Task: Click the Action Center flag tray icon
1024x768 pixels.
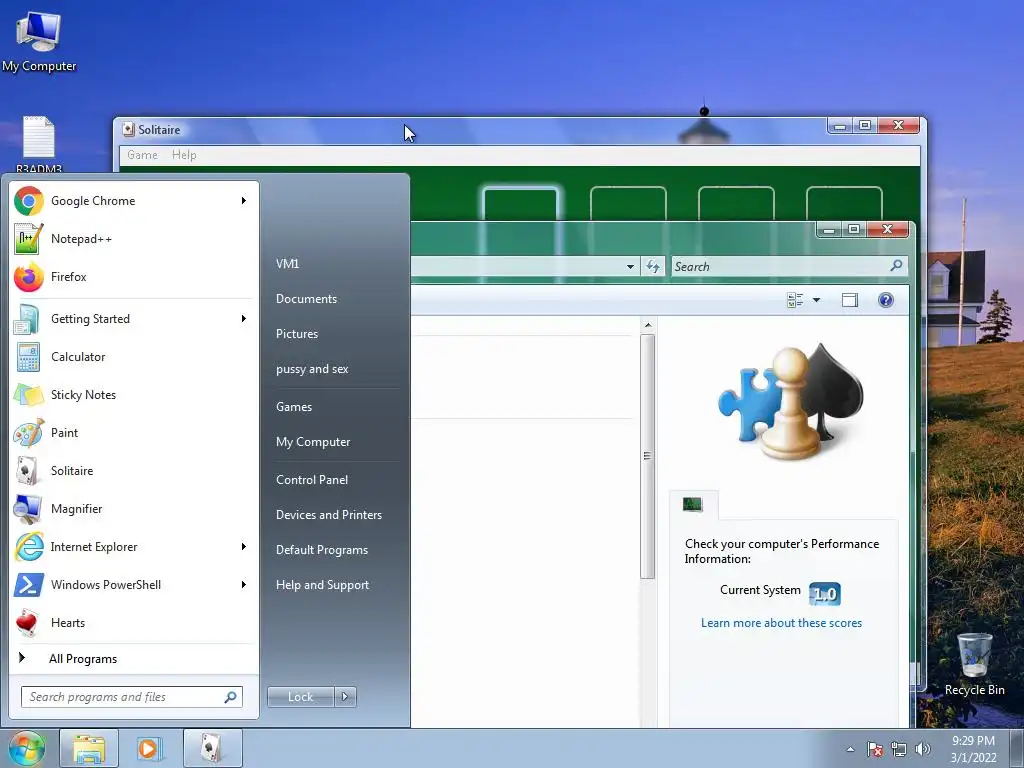Action: [875, 749]
